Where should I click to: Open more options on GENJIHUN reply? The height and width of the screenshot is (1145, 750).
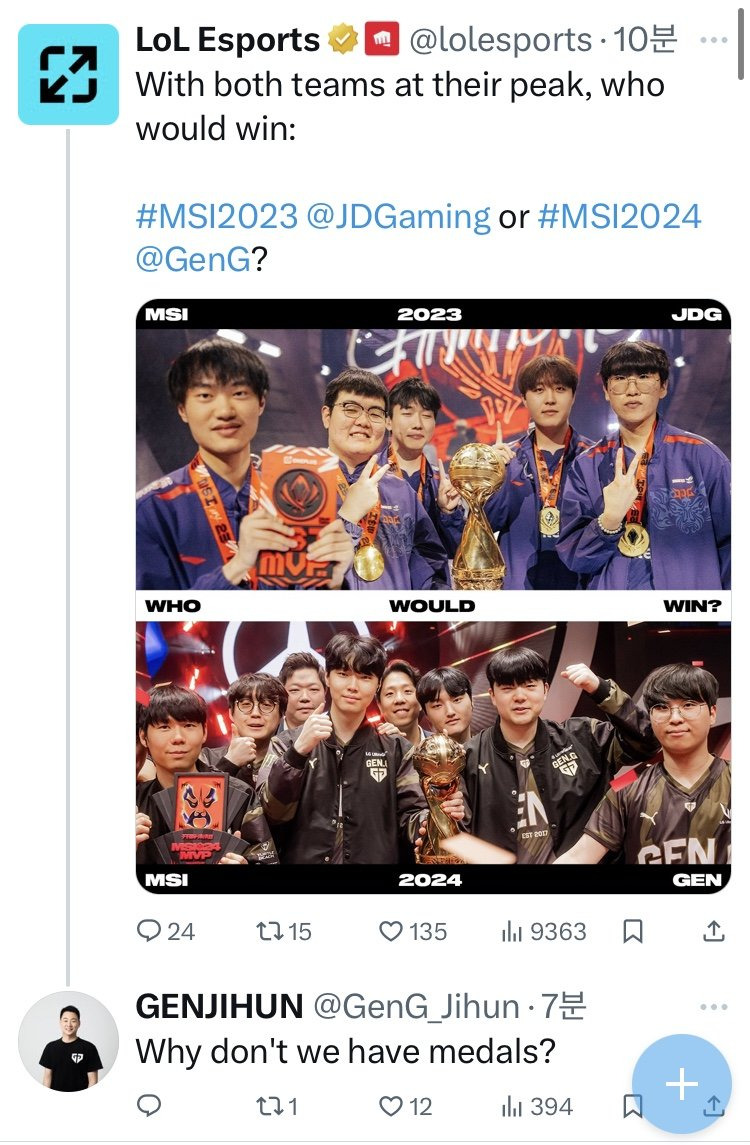(x=713, y=1007)
